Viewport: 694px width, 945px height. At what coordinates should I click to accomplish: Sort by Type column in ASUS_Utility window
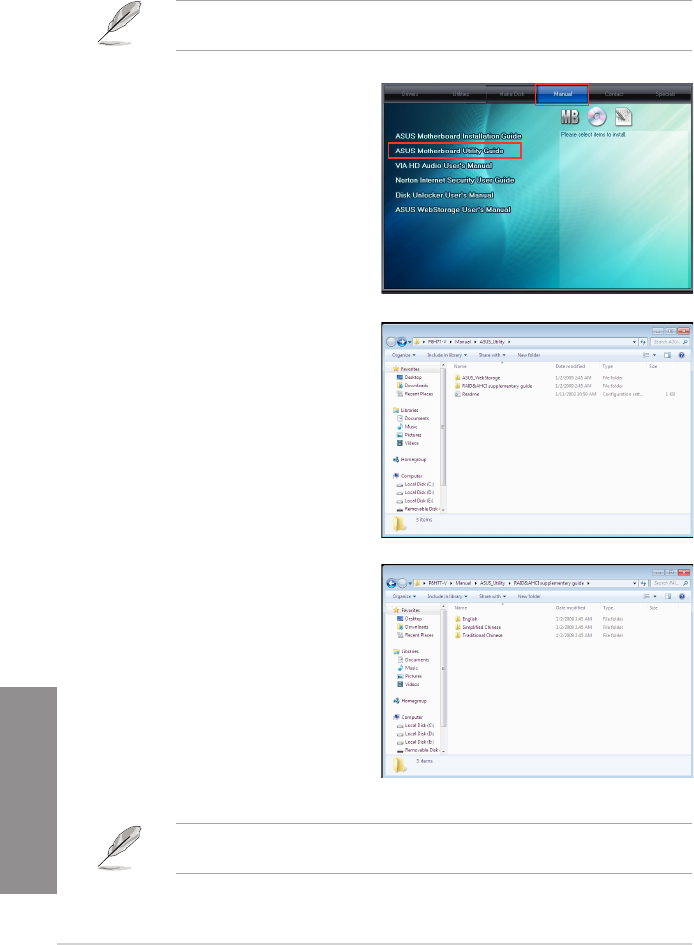click(607, 366)
